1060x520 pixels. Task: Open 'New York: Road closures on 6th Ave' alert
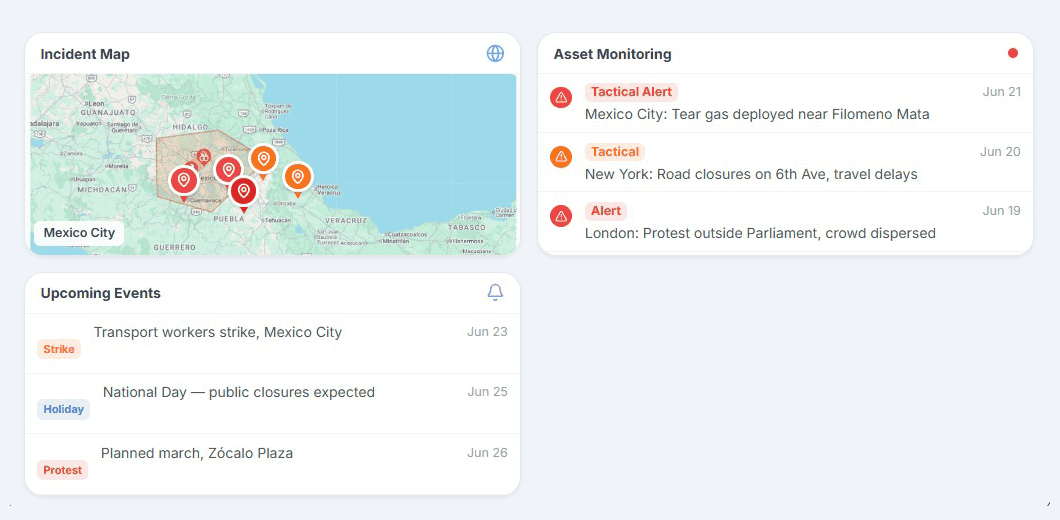pos(751,174)
